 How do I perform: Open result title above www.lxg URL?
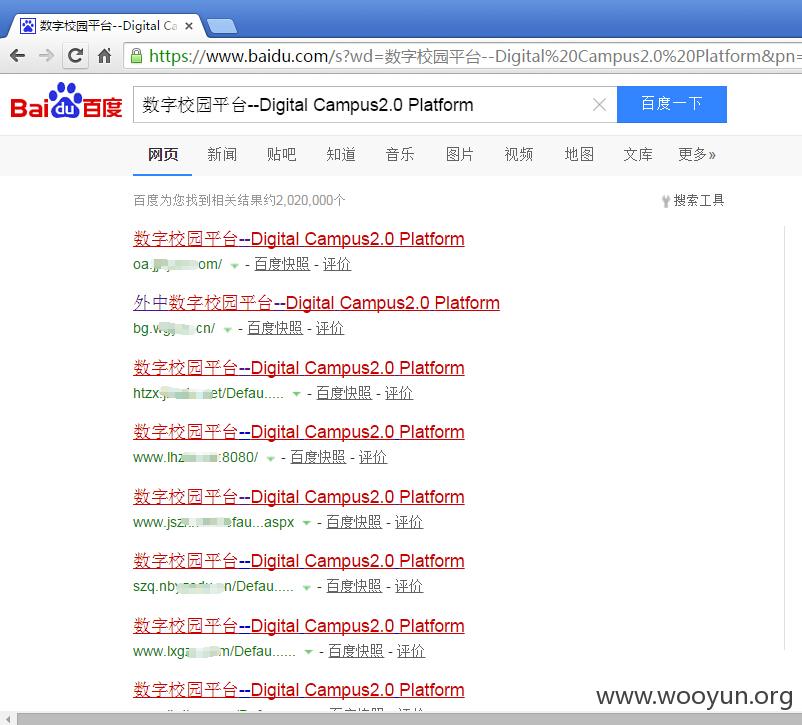tap(299, 626)
